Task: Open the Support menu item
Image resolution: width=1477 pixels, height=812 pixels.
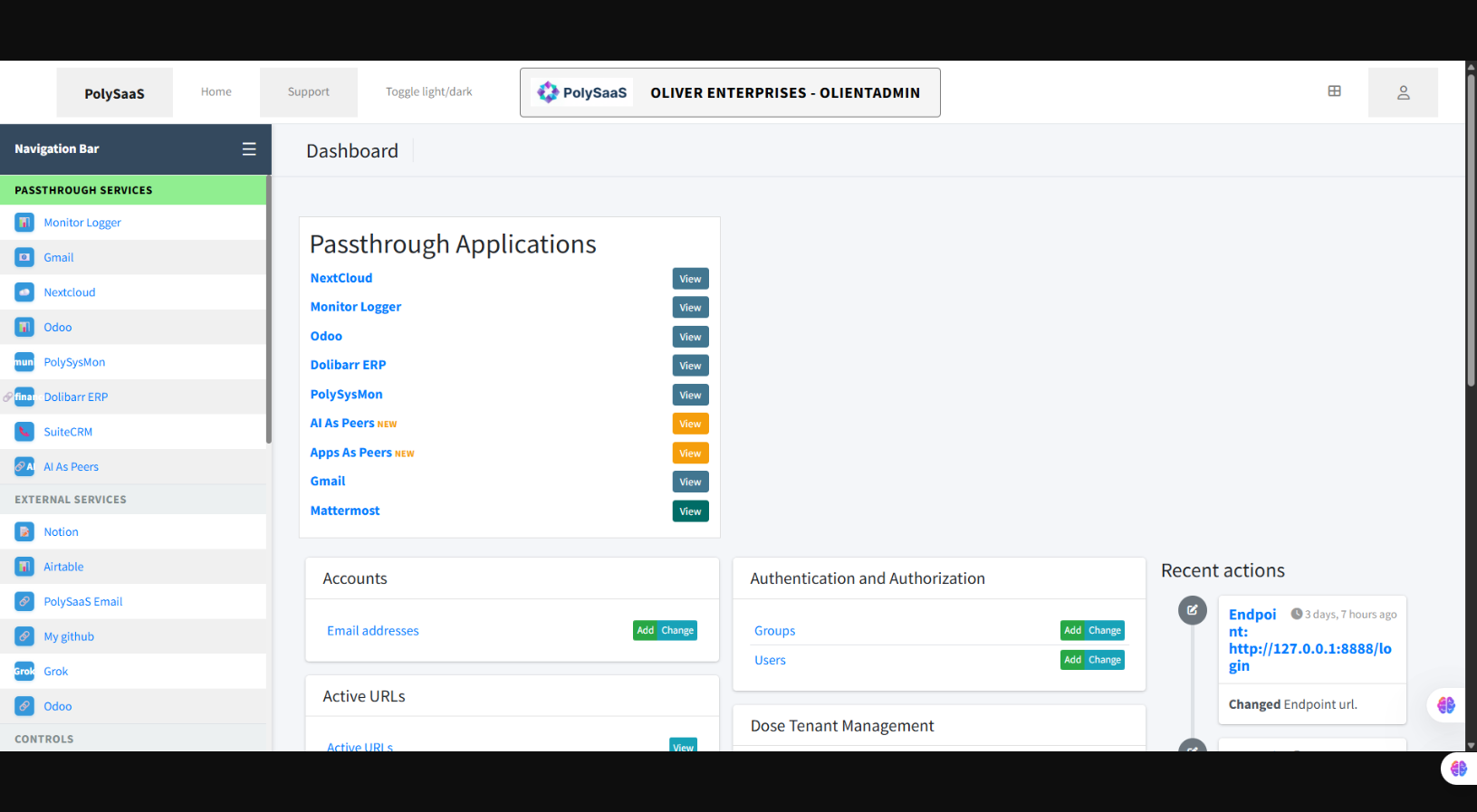Action: point(309,92)
